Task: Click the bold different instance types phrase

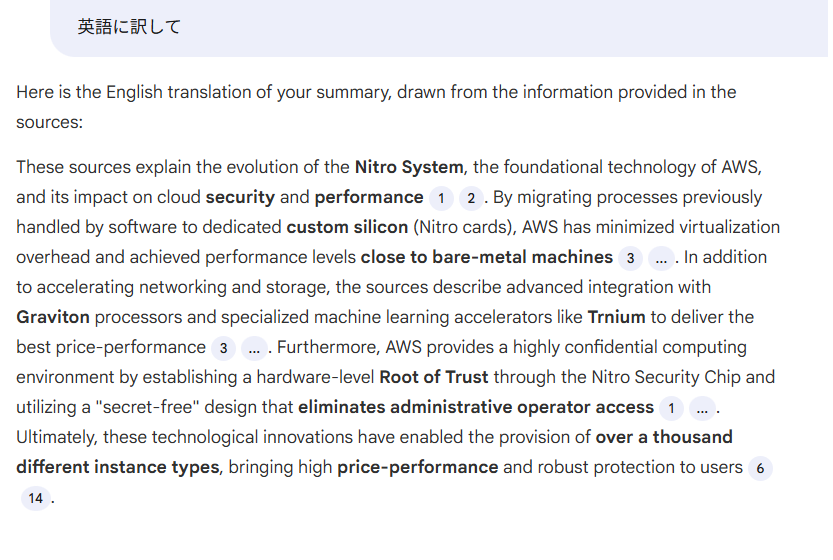Action: [117, 468]
